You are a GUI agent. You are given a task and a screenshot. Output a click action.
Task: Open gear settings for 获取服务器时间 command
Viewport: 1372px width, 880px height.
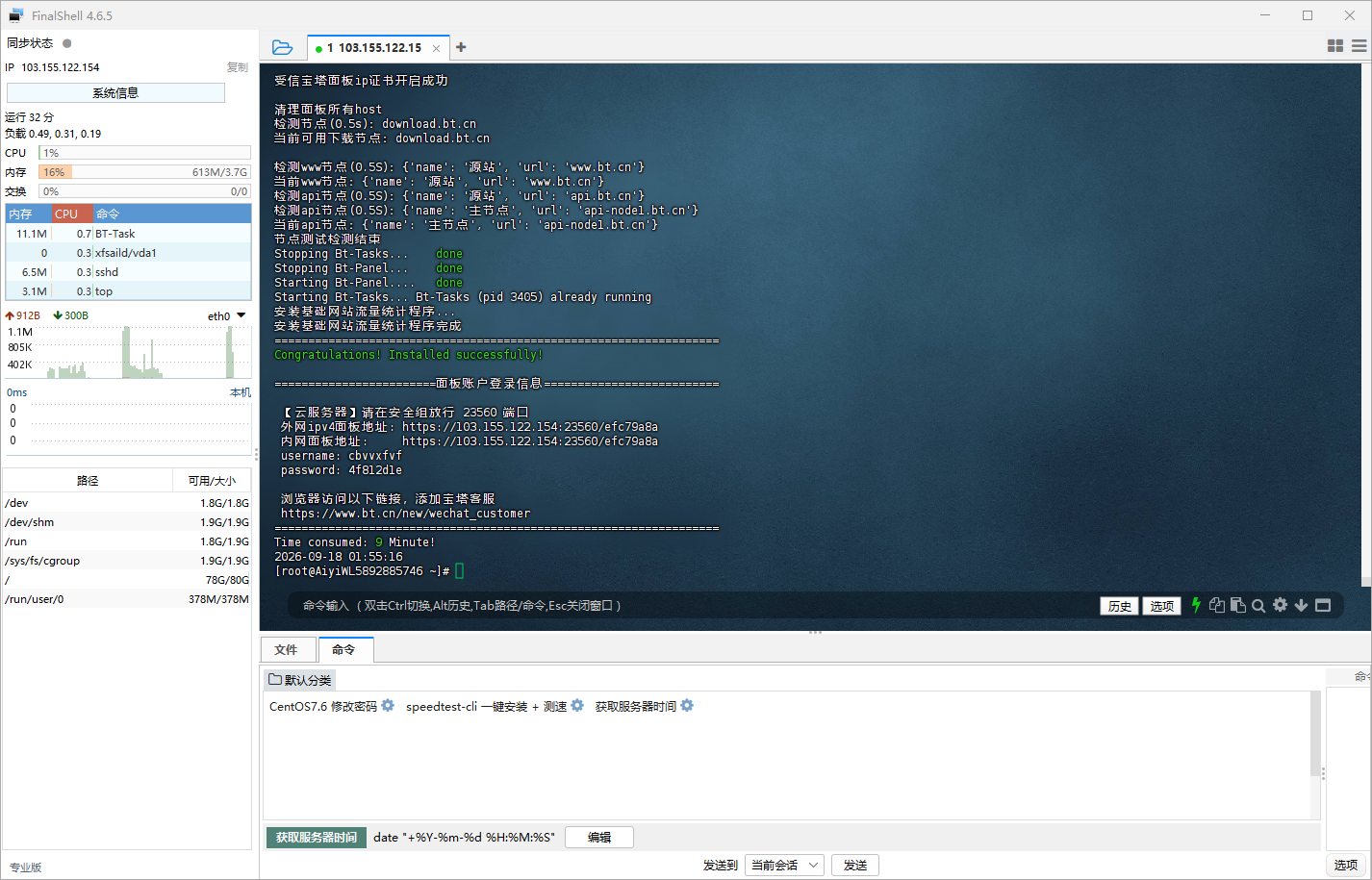tap(687, 705)
